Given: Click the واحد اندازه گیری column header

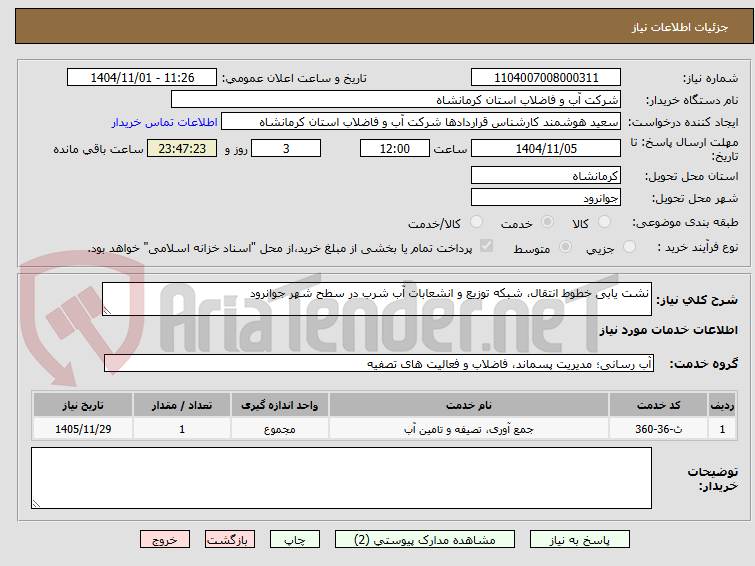Looking at the screenshot, I should [280, 405].
